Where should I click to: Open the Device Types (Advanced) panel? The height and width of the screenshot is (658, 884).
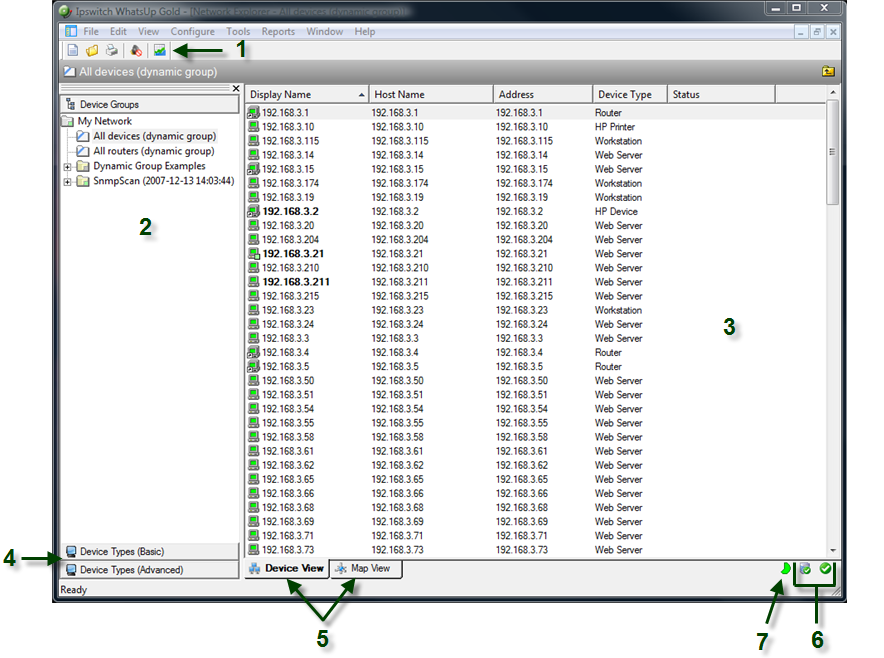tap(150, 570)
